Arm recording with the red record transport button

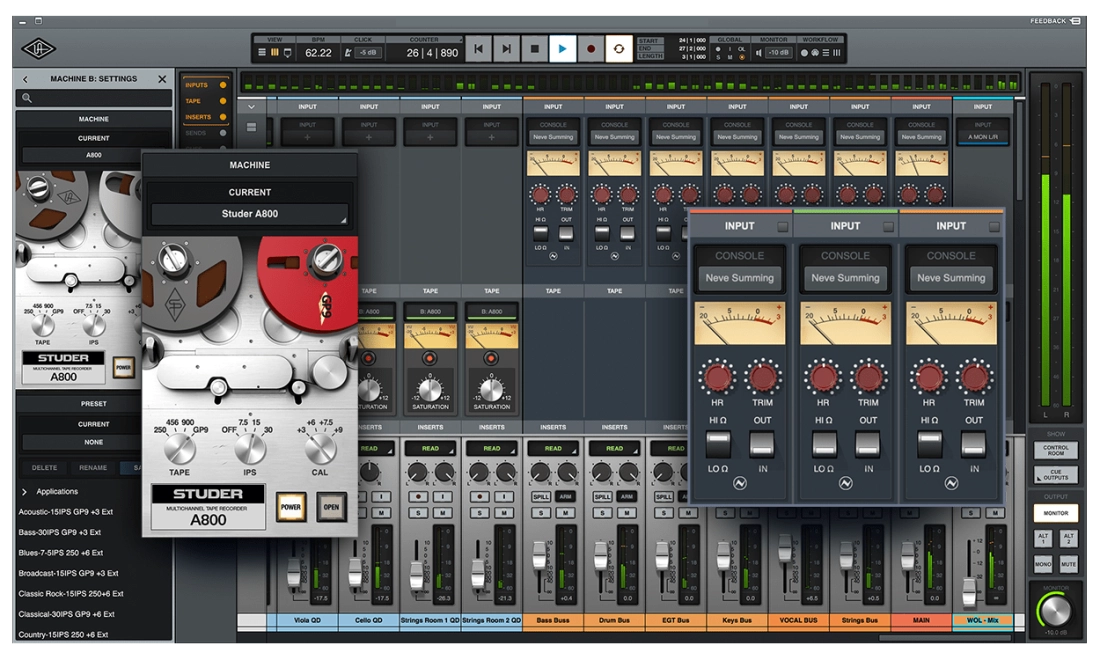point(591,49)
